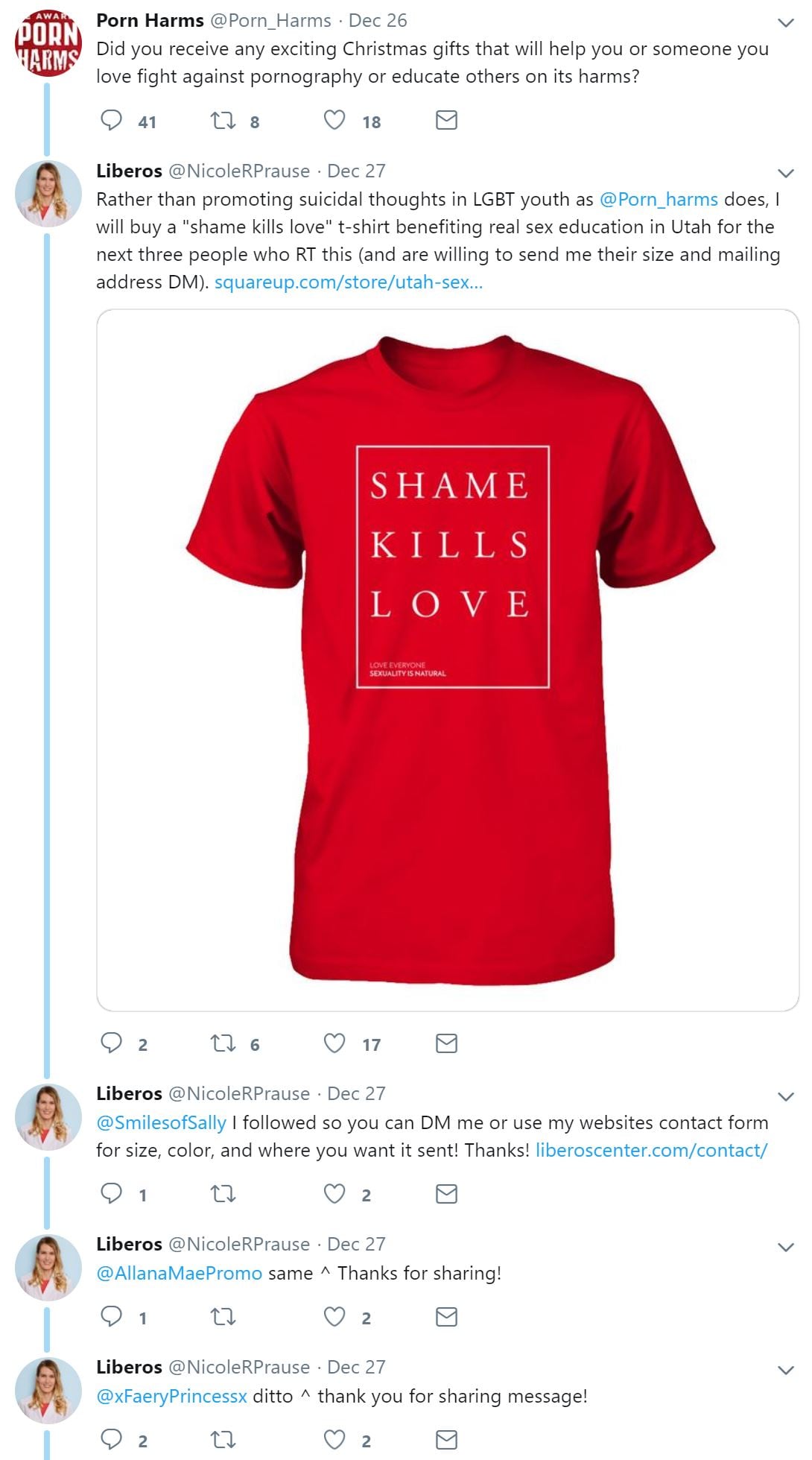Like the Porn Harms tweet with 18 likes

(x=334, y=120)
